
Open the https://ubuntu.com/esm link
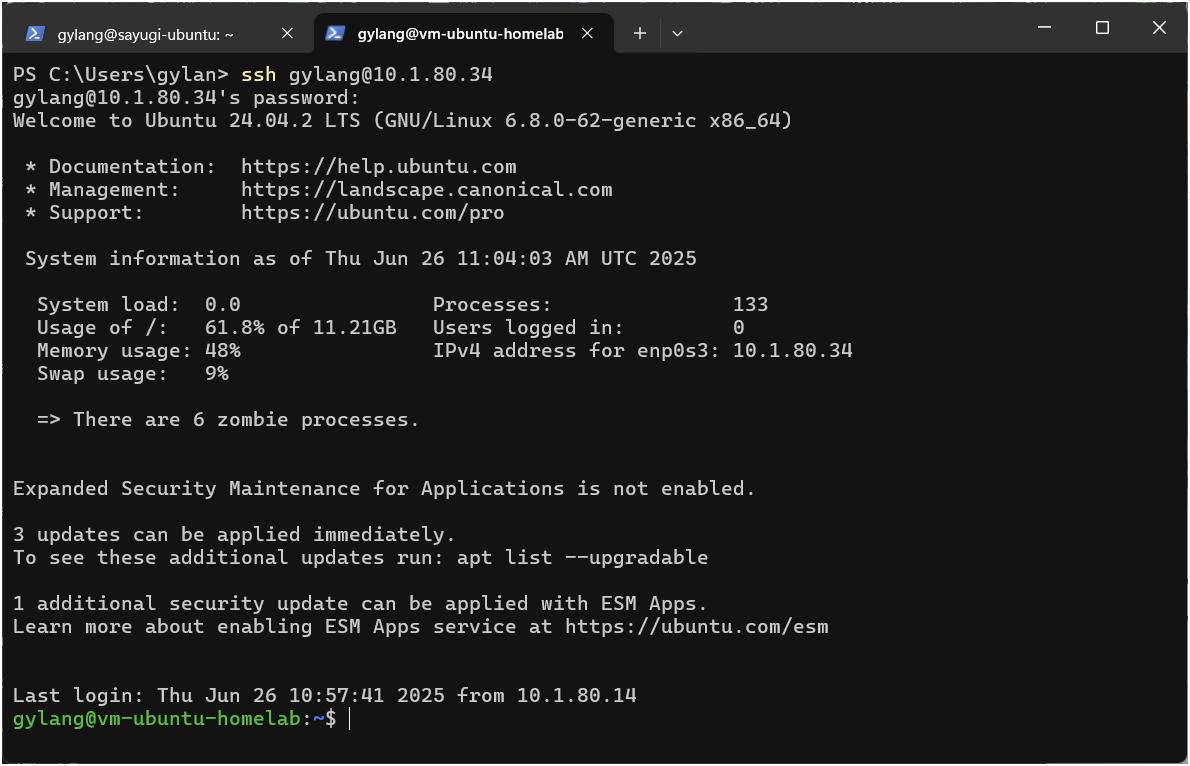click(696, 627)
